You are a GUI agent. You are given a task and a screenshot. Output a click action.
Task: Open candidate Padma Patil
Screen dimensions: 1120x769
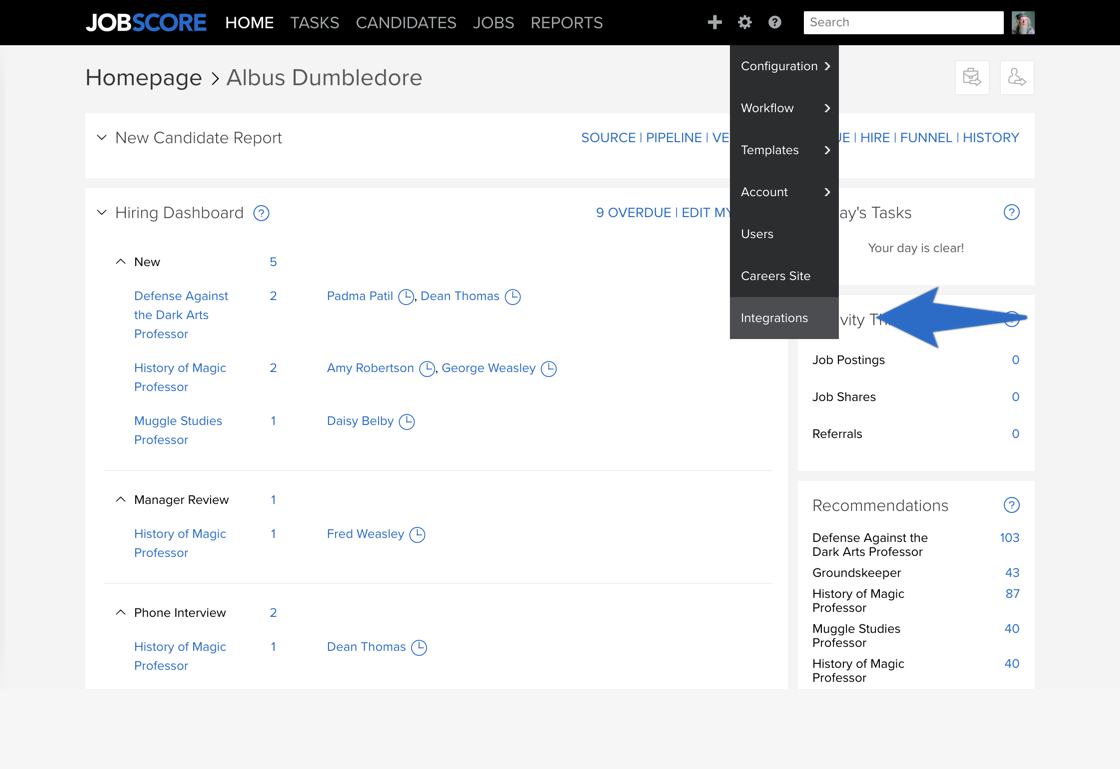click(360, 296)
